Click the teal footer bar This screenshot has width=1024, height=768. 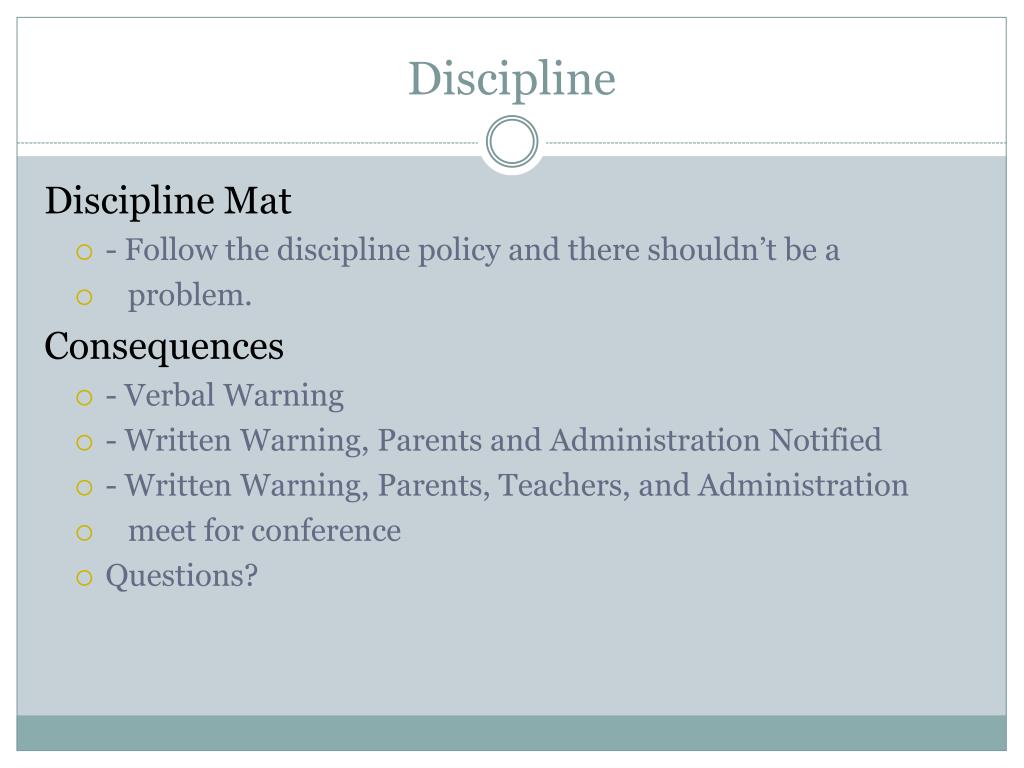click(511, 733)
